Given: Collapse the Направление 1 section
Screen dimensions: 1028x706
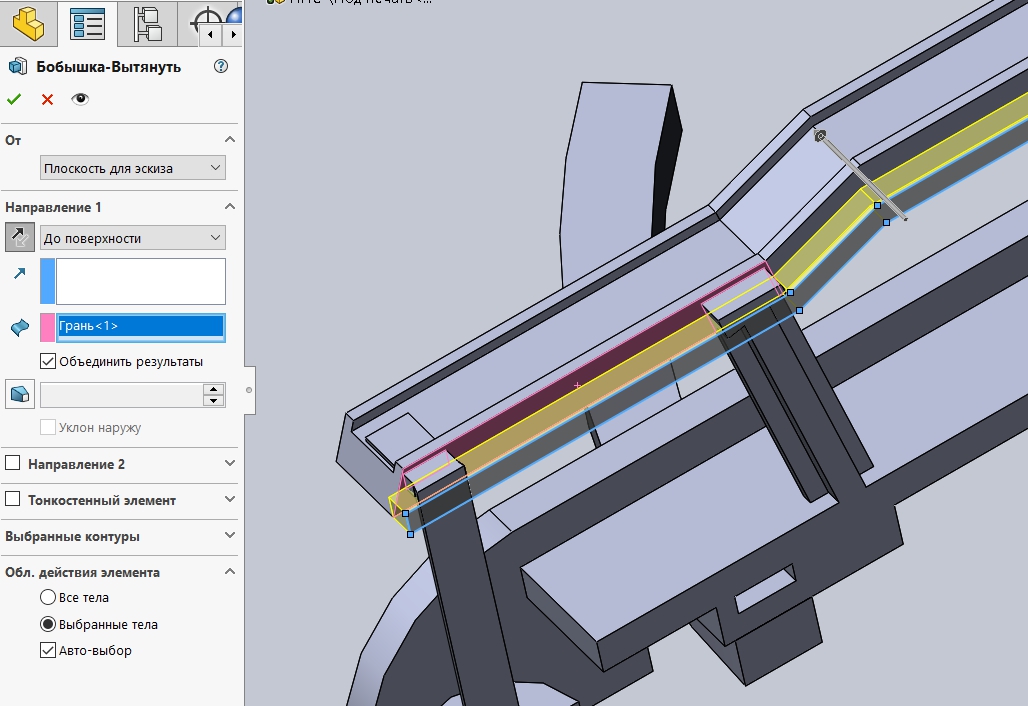Looking at the screenshot, I should point(230,207).
